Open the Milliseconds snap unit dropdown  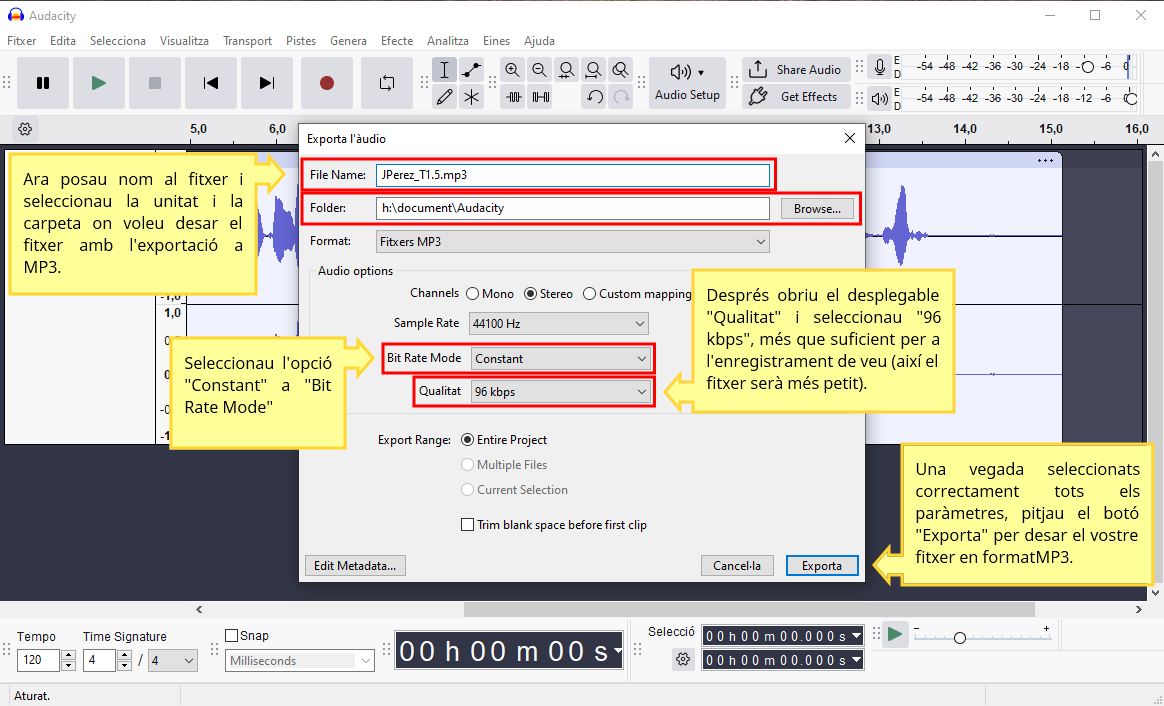coord(300,660)
